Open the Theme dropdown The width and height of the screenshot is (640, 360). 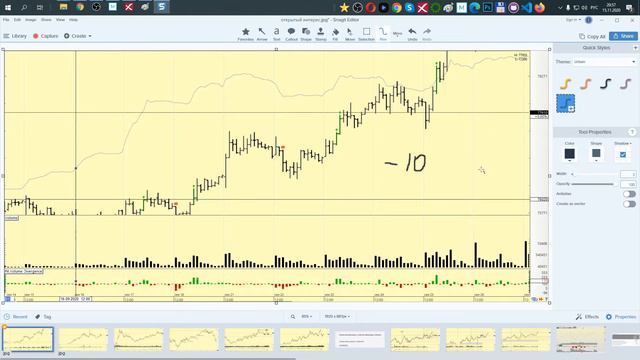coord(604,62)
